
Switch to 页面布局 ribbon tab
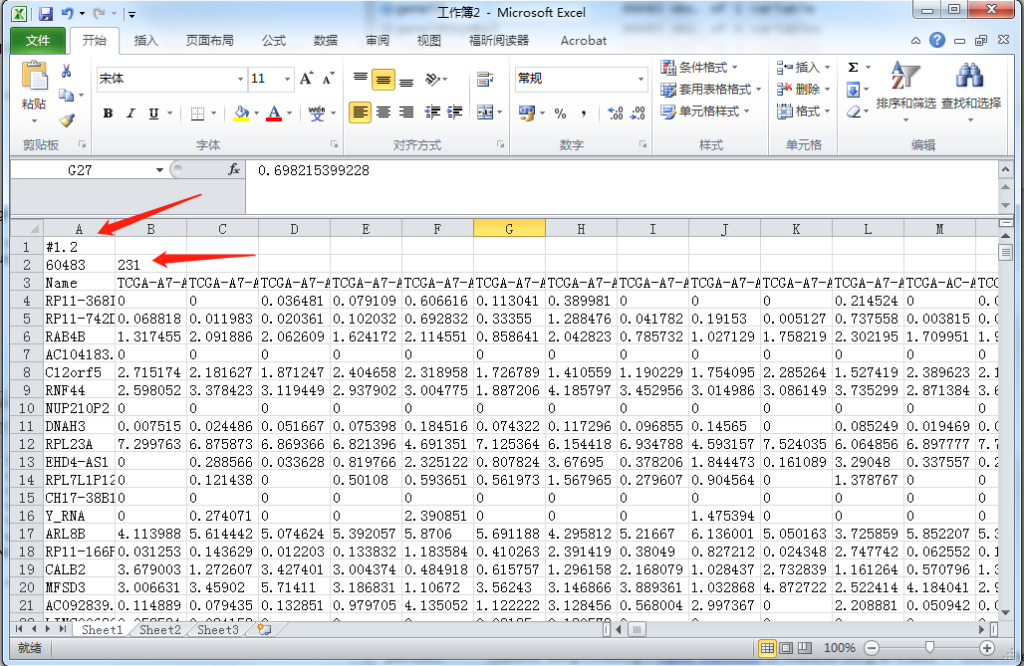coord(210,40)
